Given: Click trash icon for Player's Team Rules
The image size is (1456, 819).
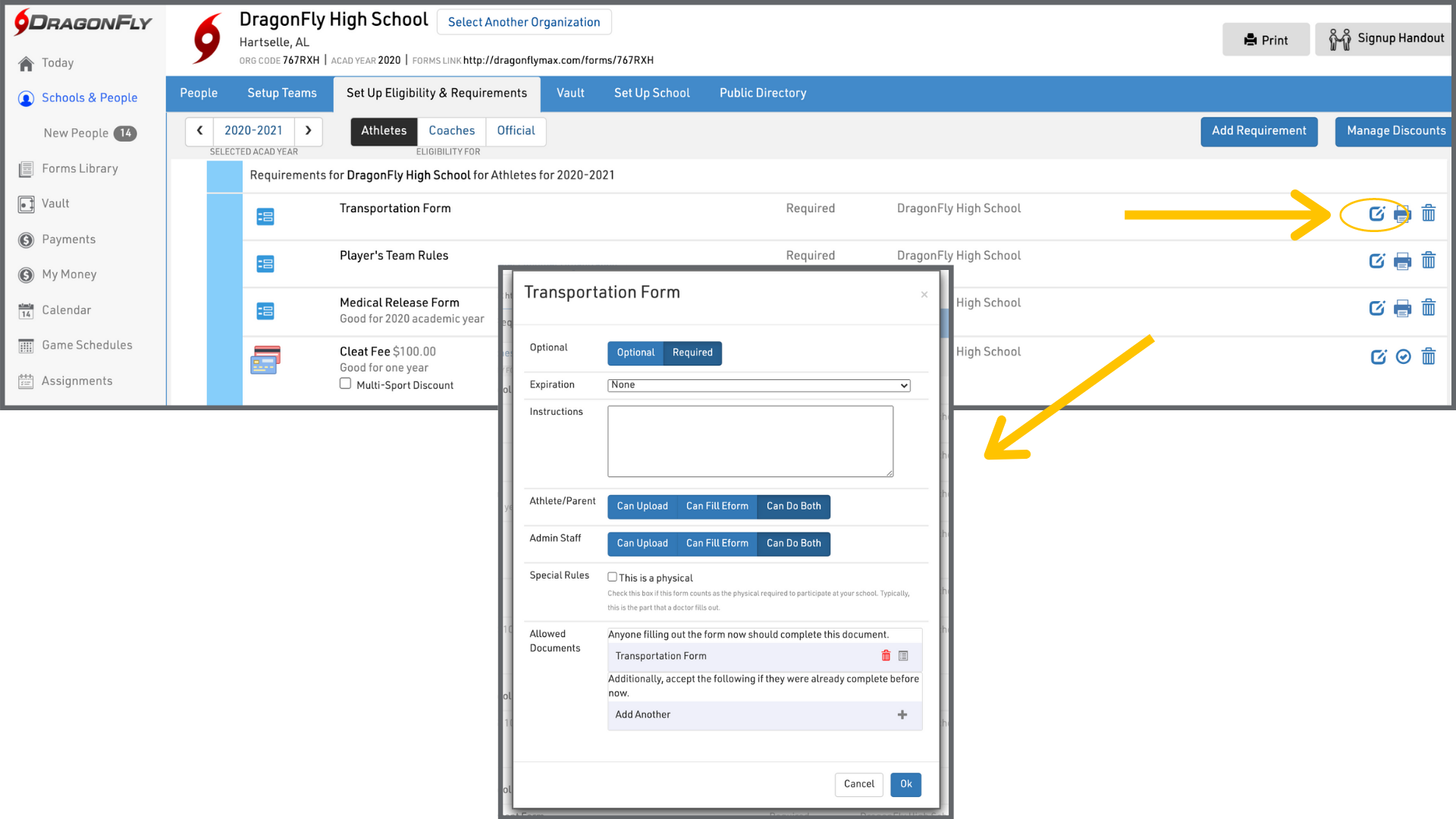Looking at the screenshot, I should 1428,261.
